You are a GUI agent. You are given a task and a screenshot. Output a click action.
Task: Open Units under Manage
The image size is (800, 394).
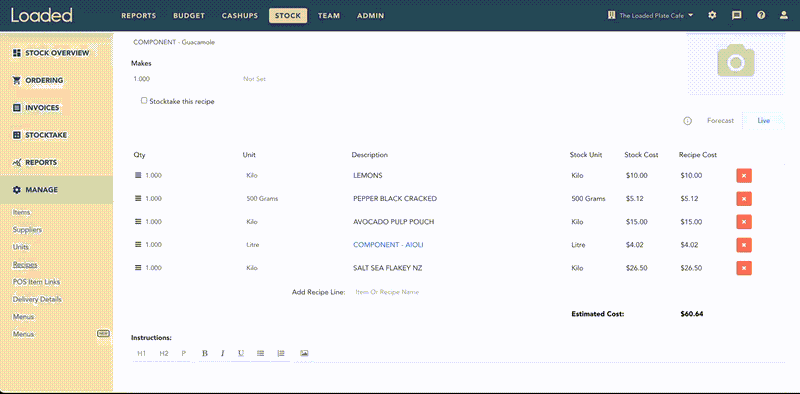pos(21,247)
